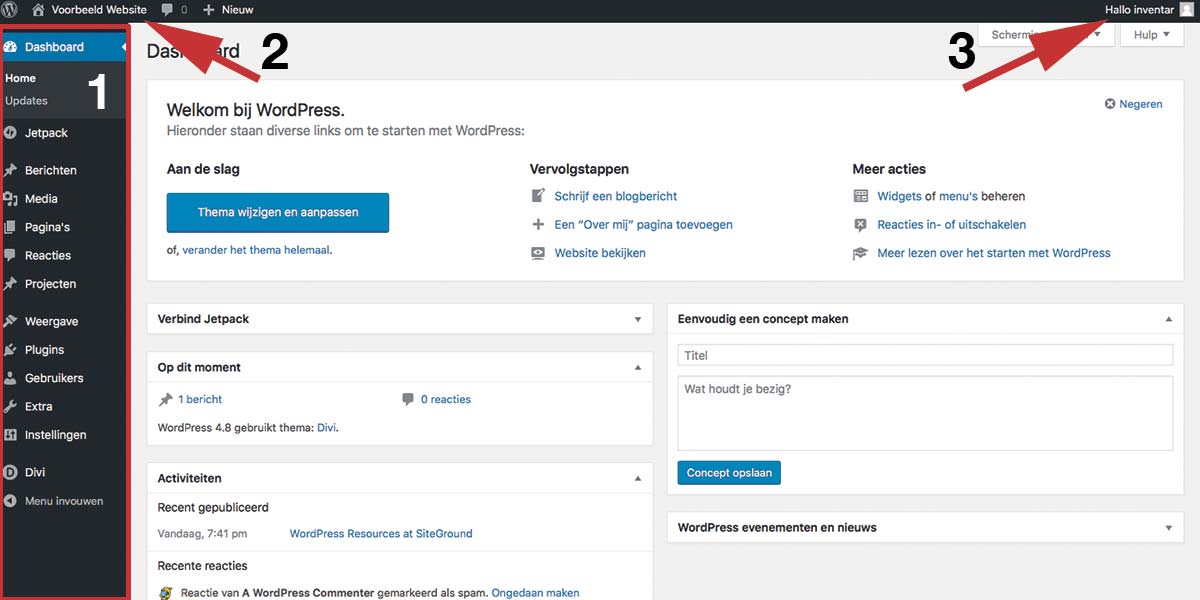Open the WordPress logo menu
Screen dimensions: 1200x600
(x=10, y=9)
